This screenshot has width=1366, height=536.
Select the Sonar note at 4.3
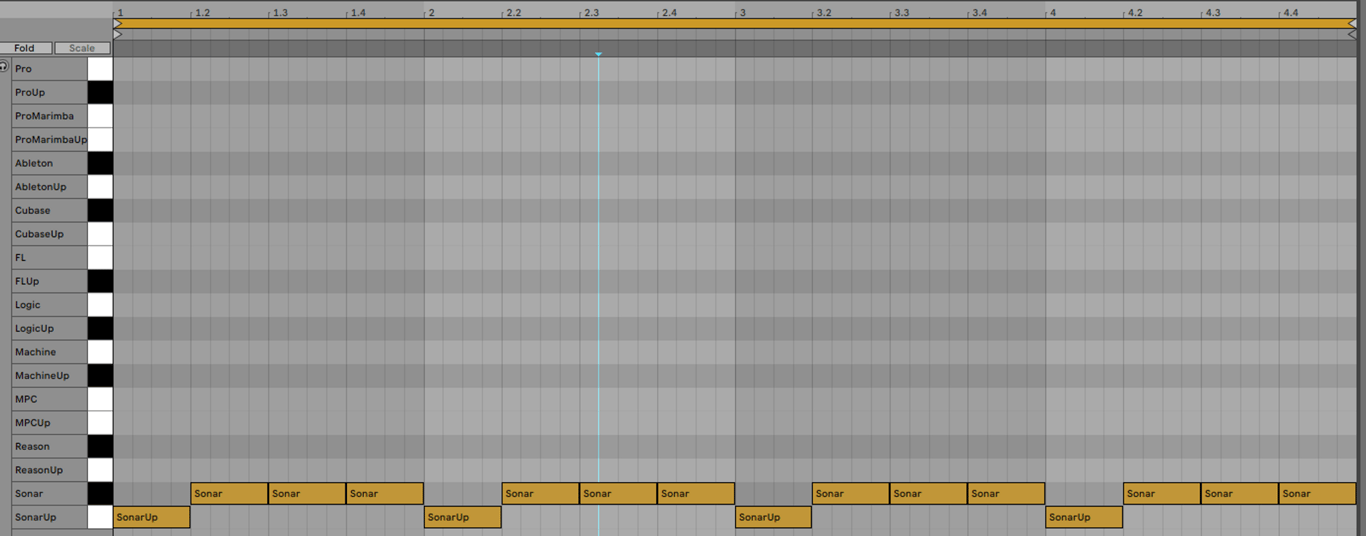pyautogui.click(x=1240, y=493)
